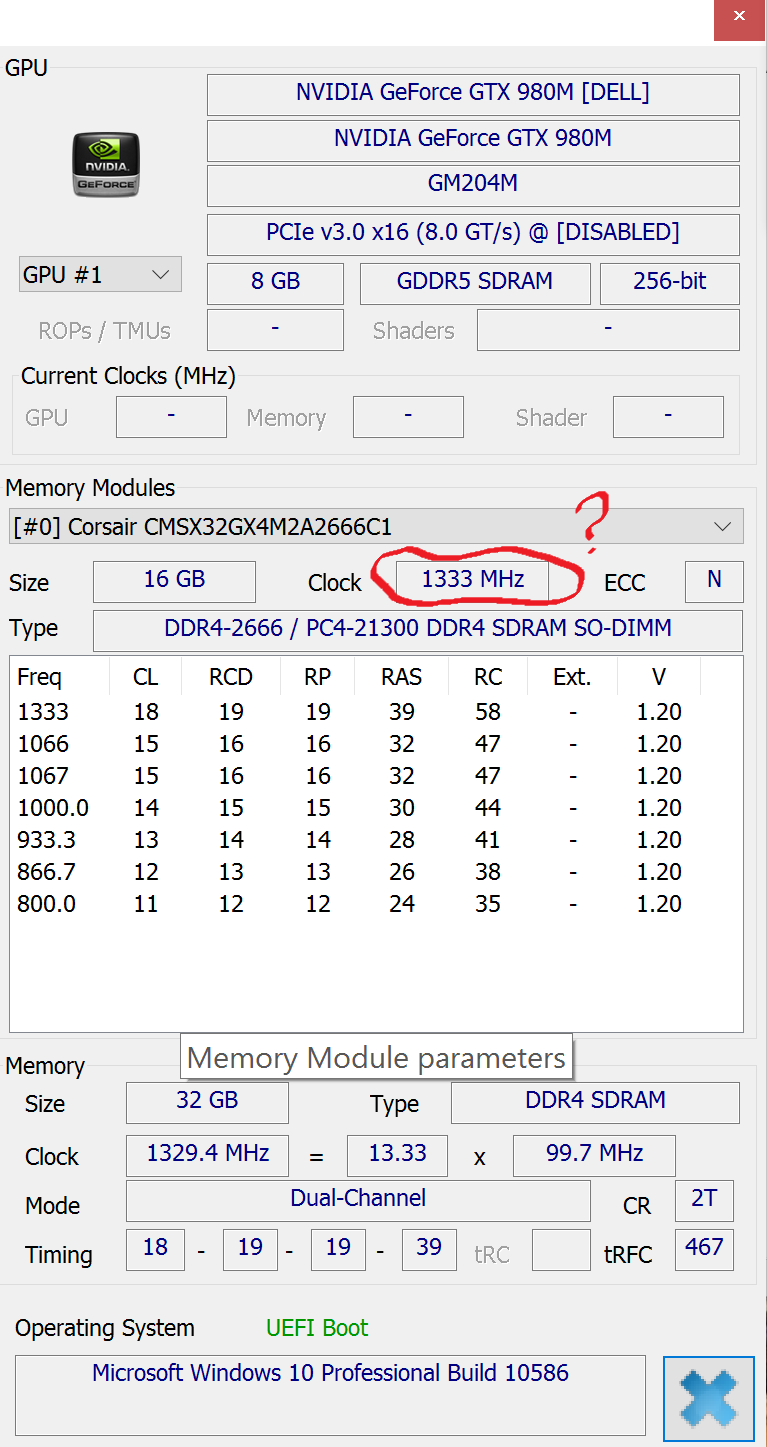This screenshot has height=1447, width=767.
Task: Click the Dual-Channel mode field
Action: [358, 1200]
